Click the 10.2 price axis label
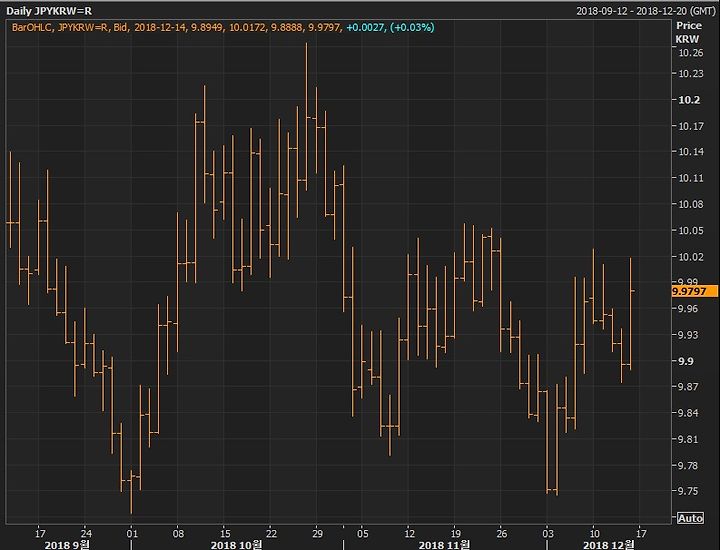The height and width of the screenshot is (550, 720). [689, 100]
